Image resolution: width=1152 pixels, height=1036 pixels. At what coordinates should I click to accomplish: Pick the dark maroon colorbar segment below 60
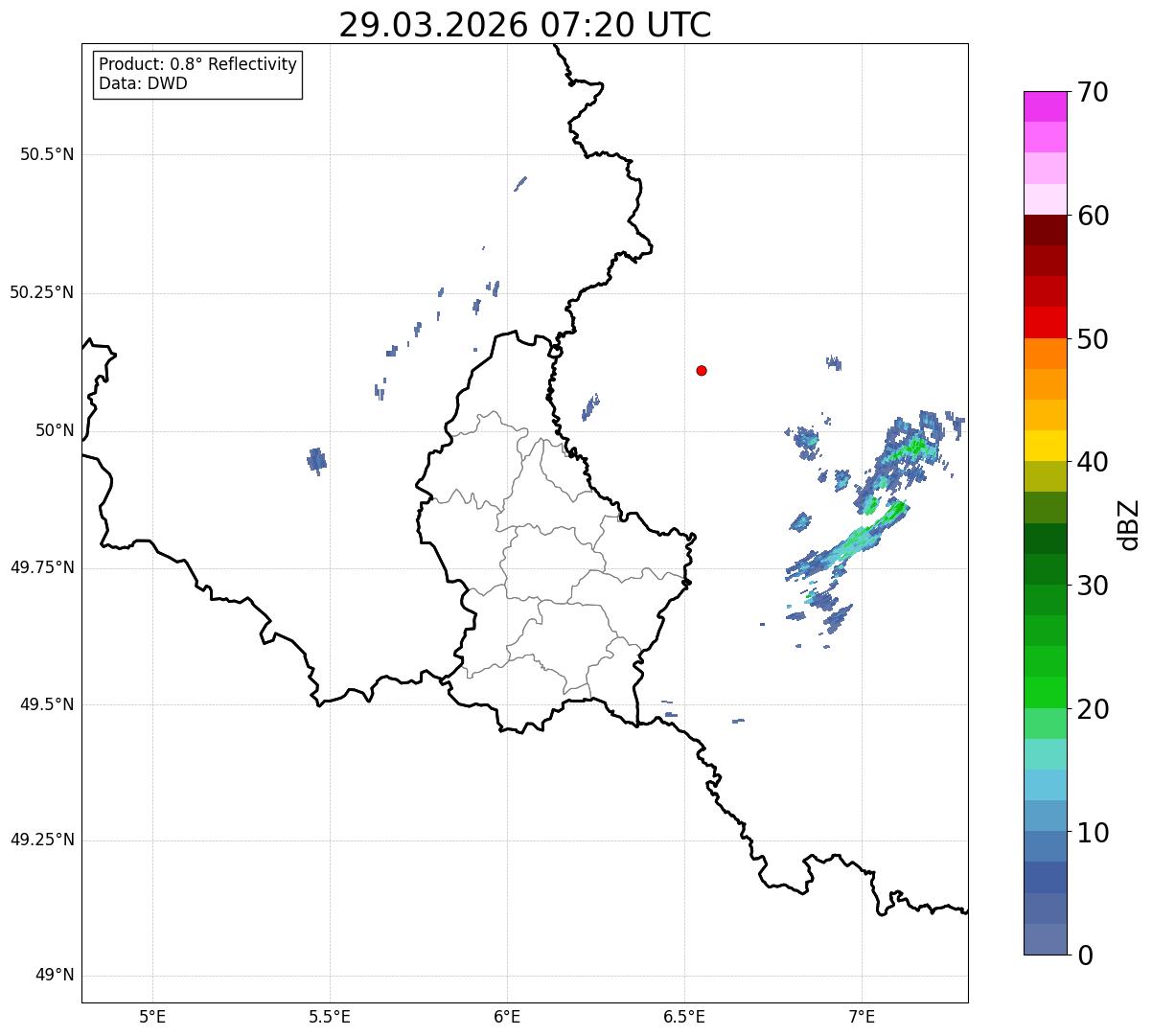[x=1046, y=230]
